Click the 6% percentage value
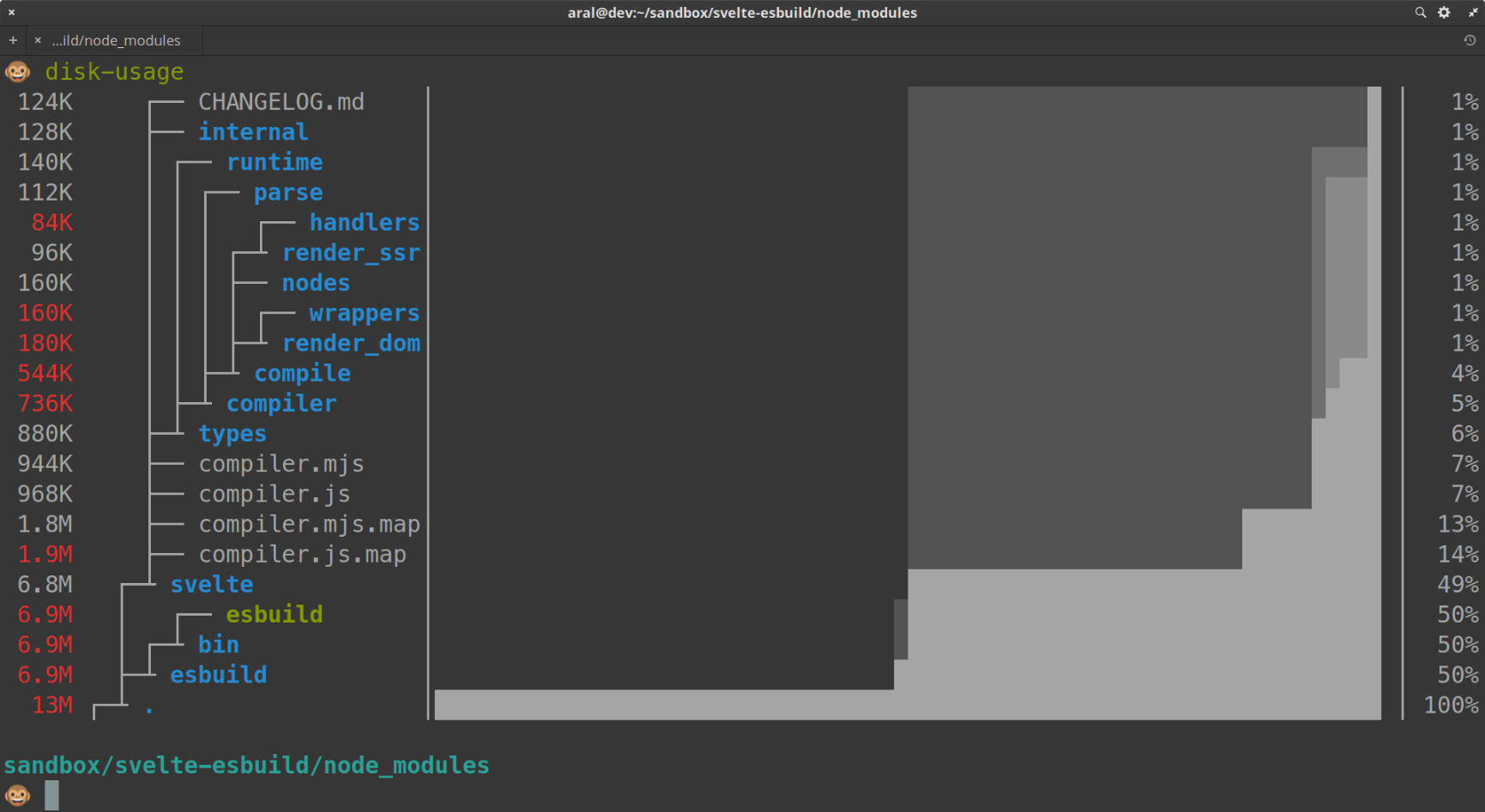1485x812 pixels. point(1465,434)
